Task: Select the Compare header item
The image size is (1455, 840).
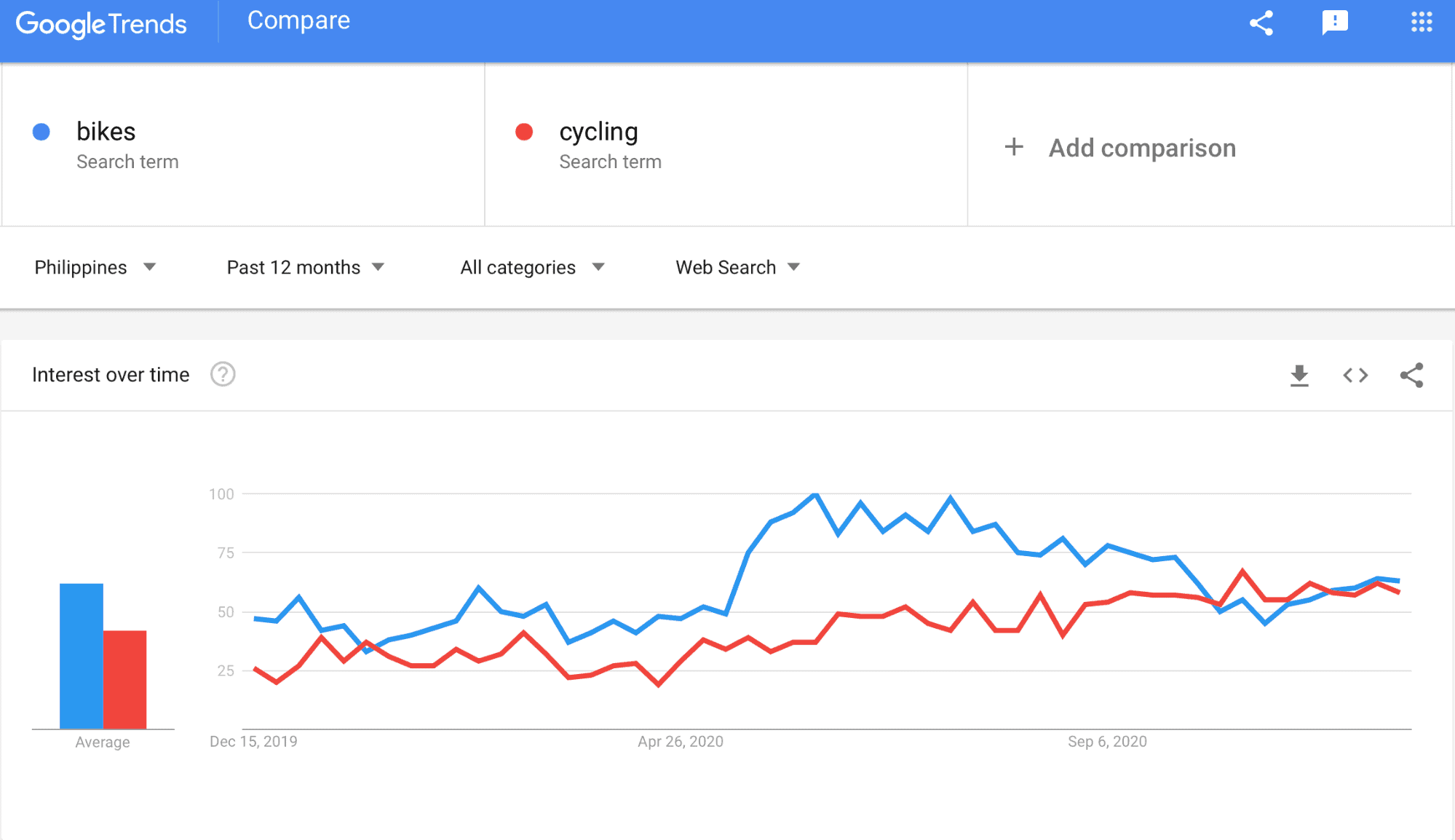Action: tap(298, 20)
